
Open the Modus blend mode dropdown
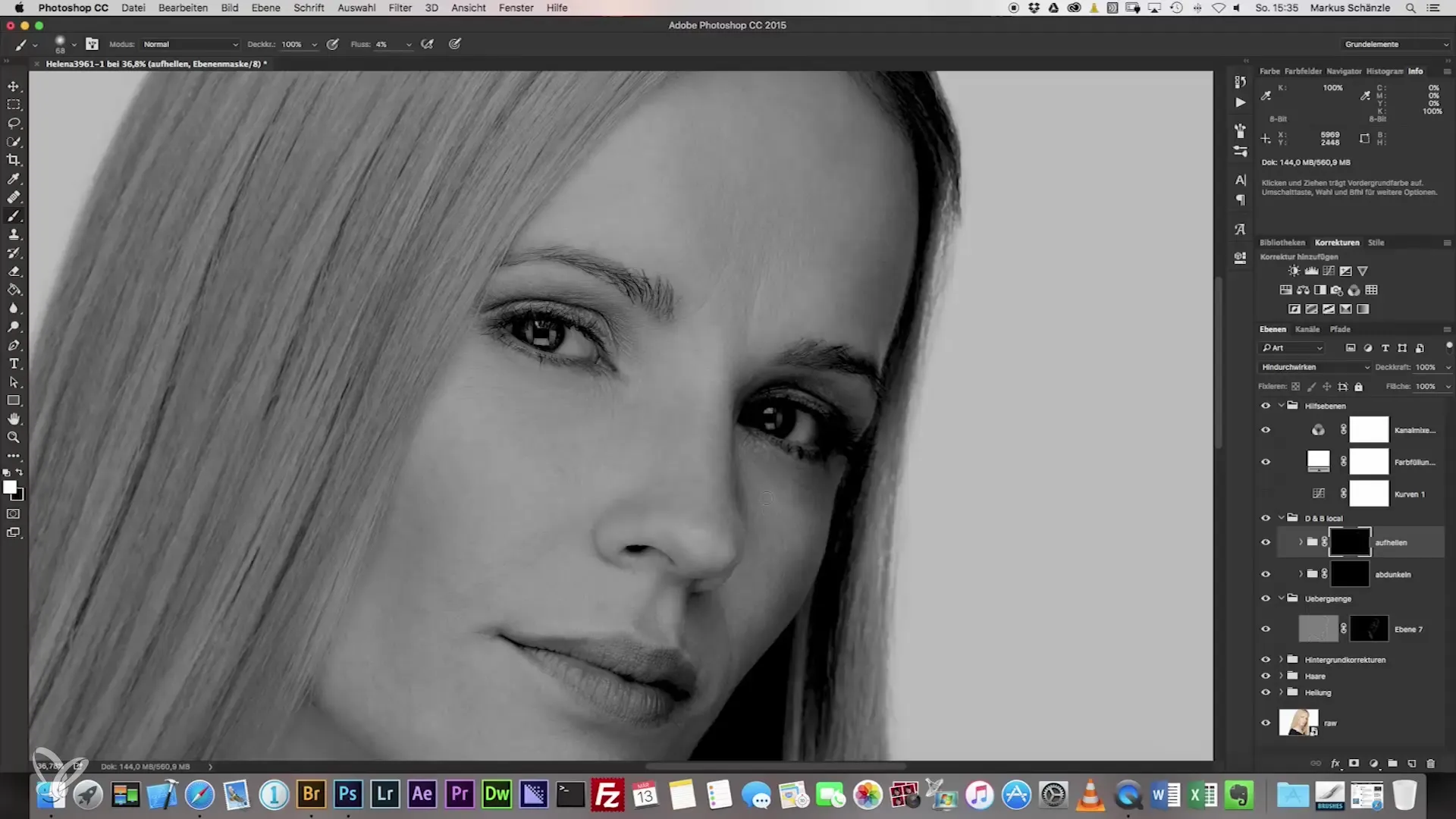[x=190, y=44]
